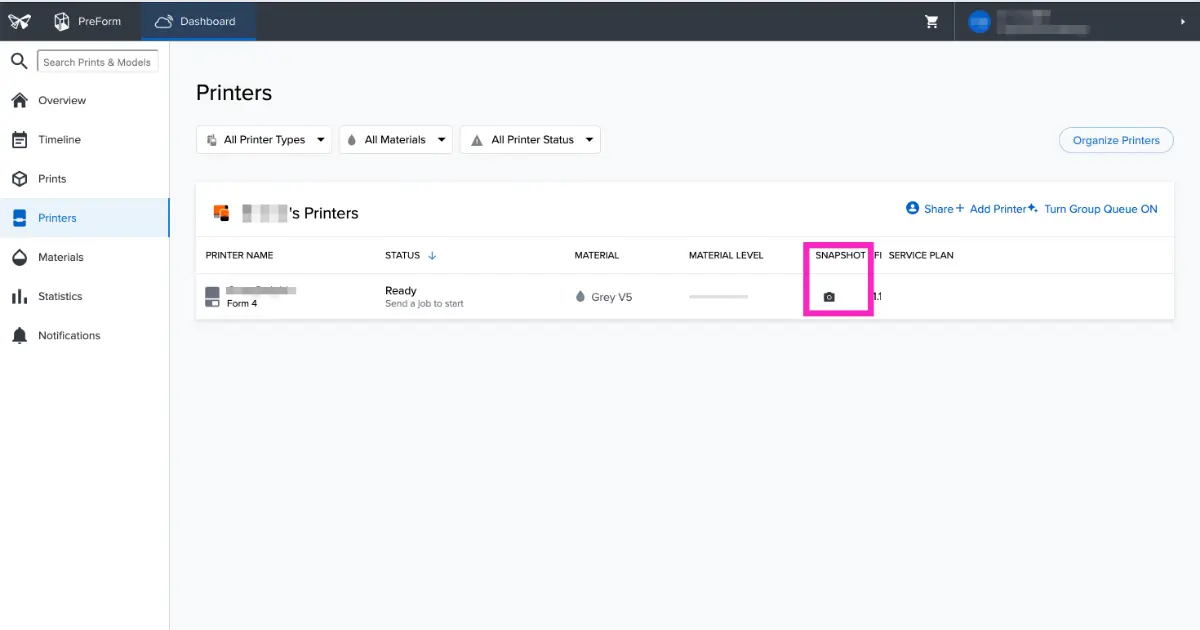
Task: Click MATERIAL column header
Action: 596,256
